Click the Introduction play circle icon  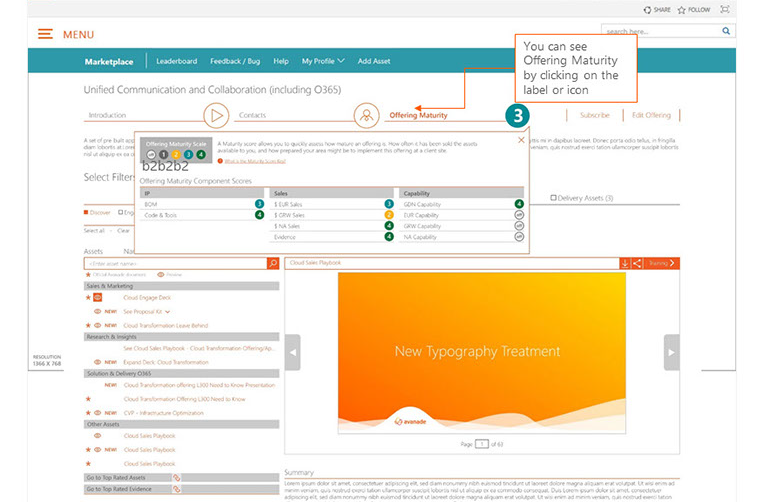click(x=216, y=115)
